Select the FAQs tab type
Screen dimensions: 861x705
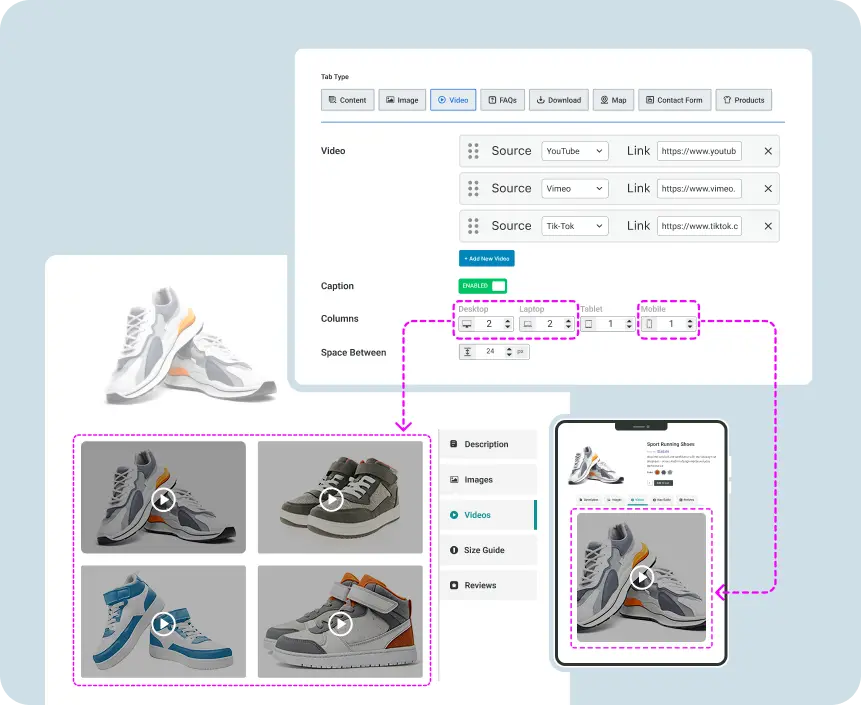[x=502, y=100]
